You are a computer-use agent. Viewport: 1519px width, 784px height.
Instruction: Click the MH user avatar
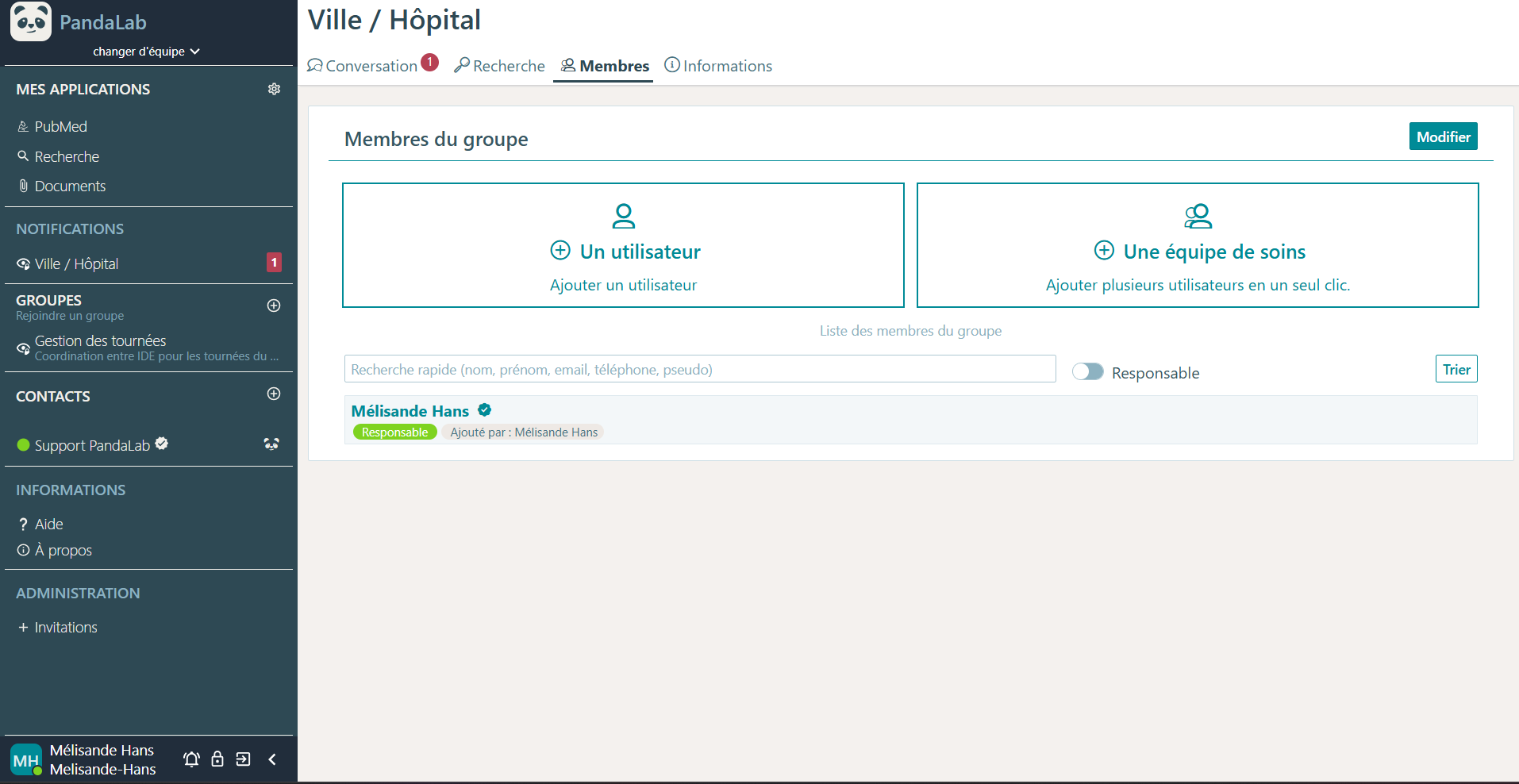(x=26, y=759)
